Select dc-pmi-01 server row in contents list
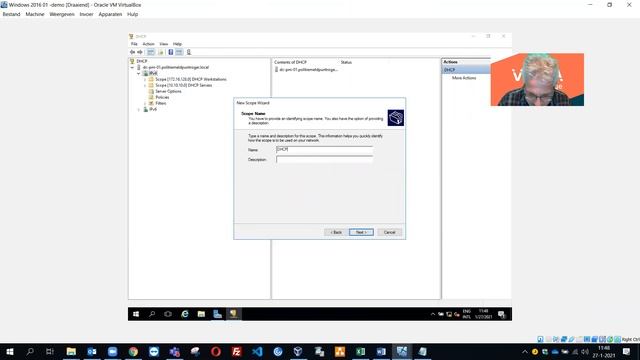 308,70
